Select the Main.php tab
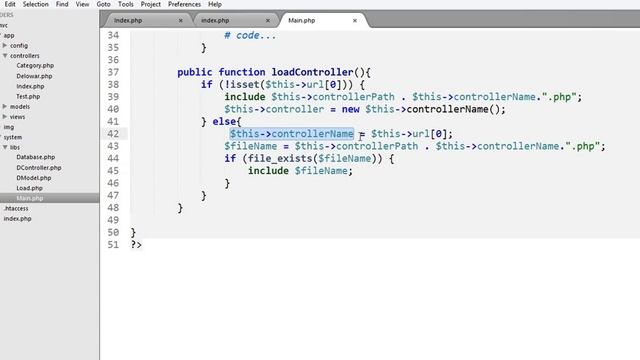This screenshot has height=360, width=640. point(302,20)
